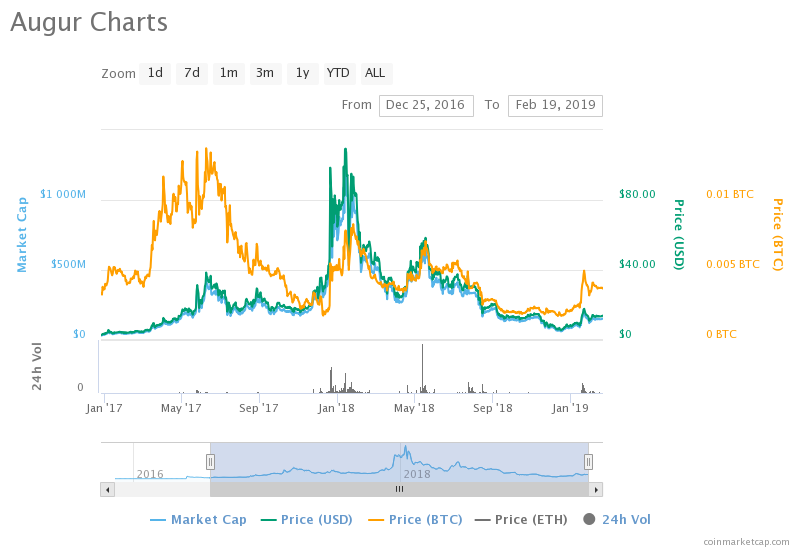800x550 pixels.
Task: Toggle the Market Cap series in legend
Action: pyautogui.click(x=198, y=520)
